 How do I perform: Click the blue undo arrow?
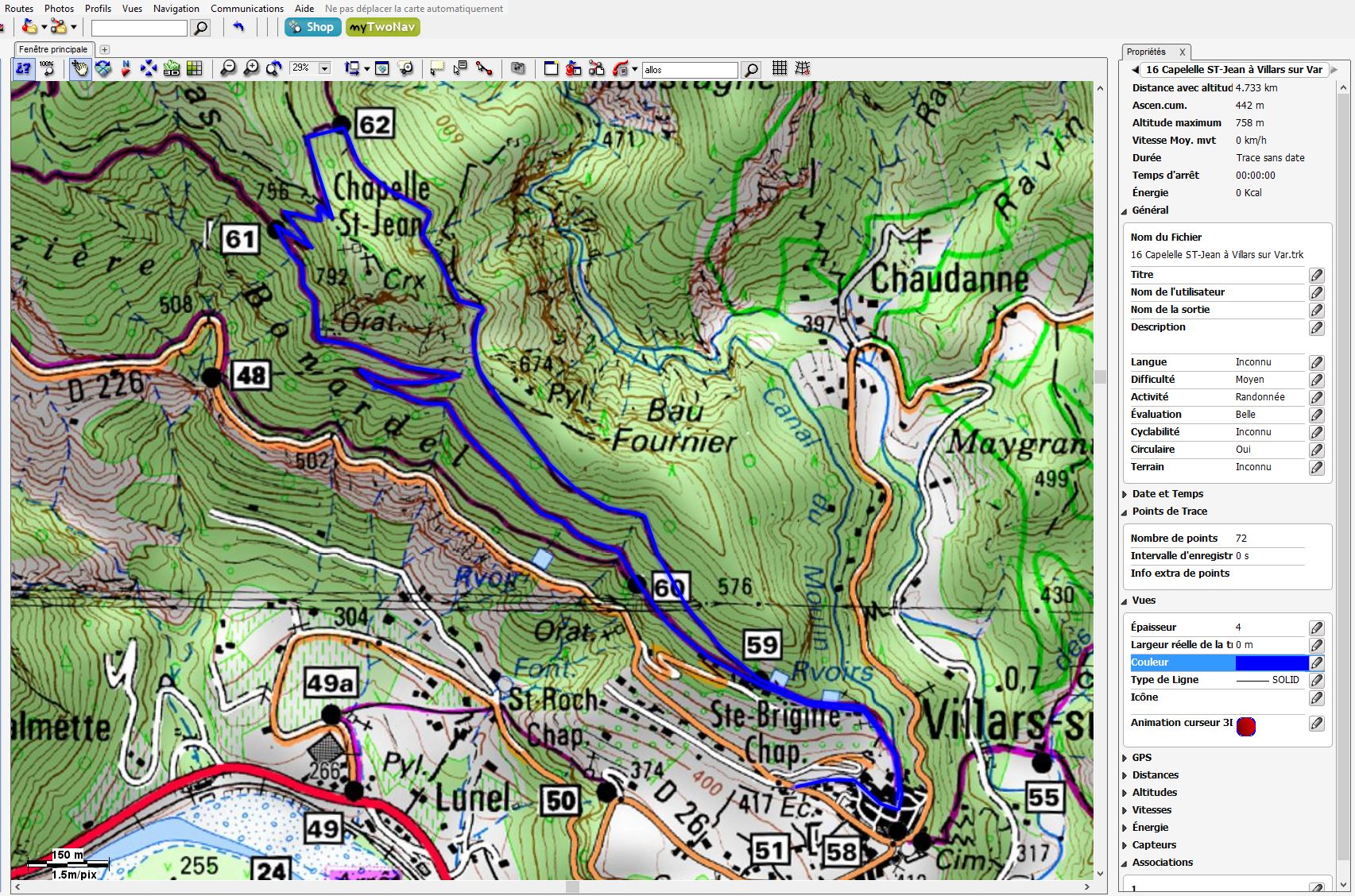[238, 27]
